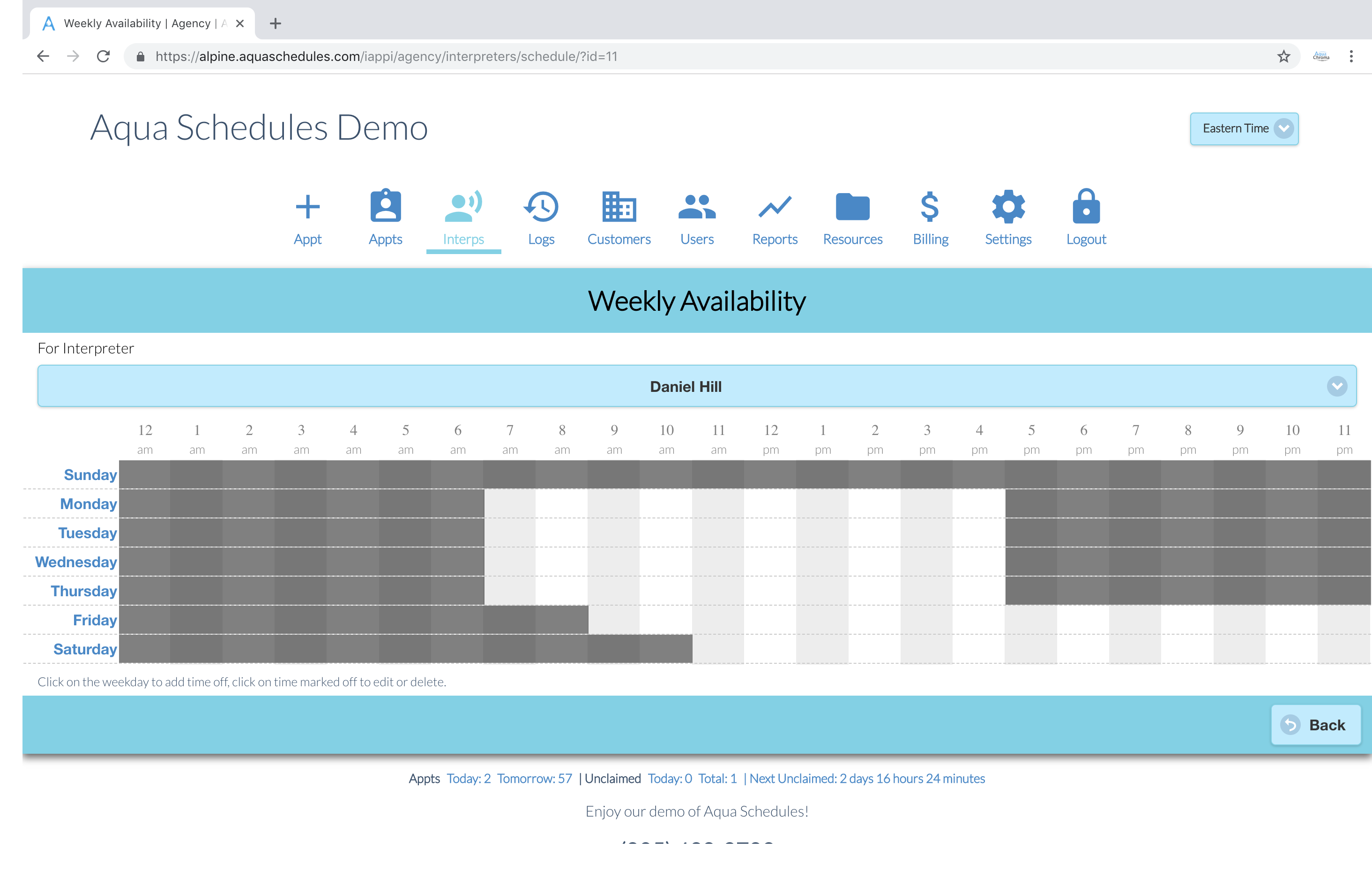This screenshot has height=870, width=1372.
Task: Edit Sunday marked-off time block
Action: tap(744, 474)
